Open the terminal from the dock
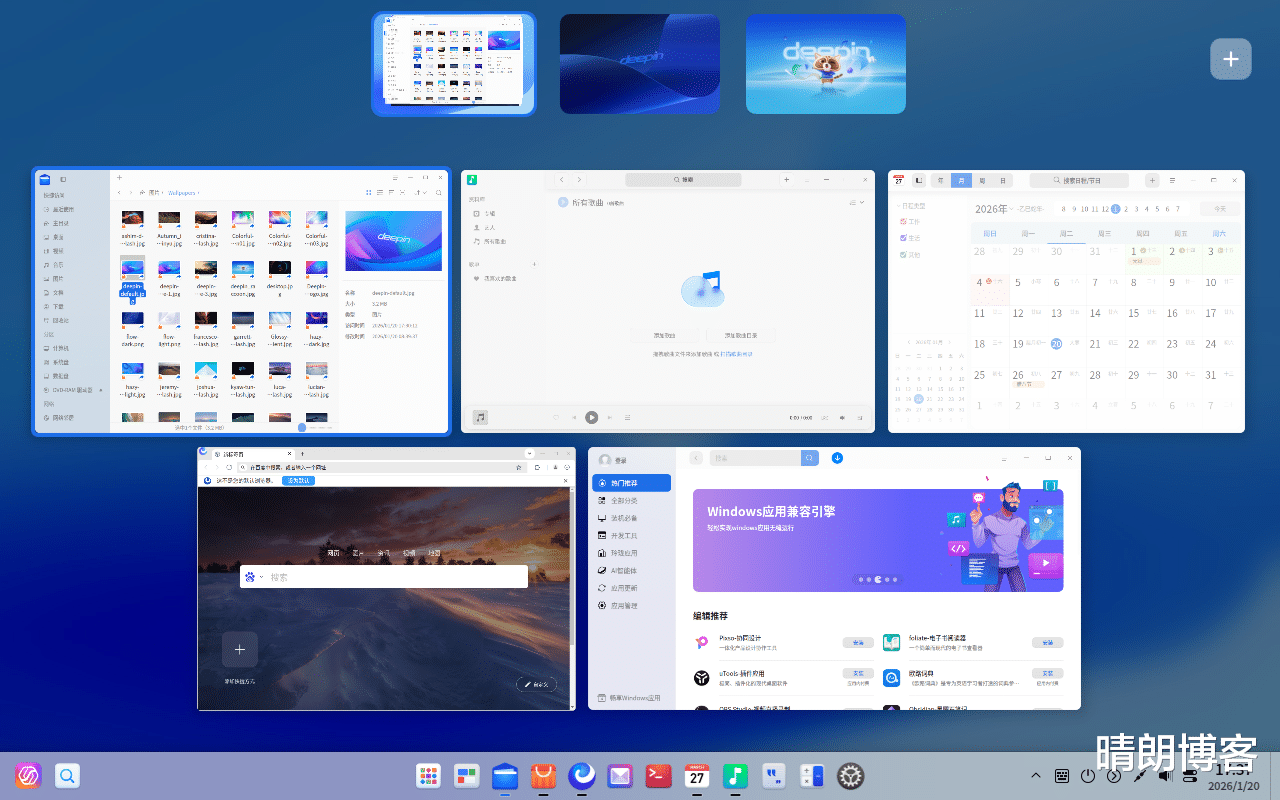This screenshot has height=800, width=1280. tap(658, 776)
